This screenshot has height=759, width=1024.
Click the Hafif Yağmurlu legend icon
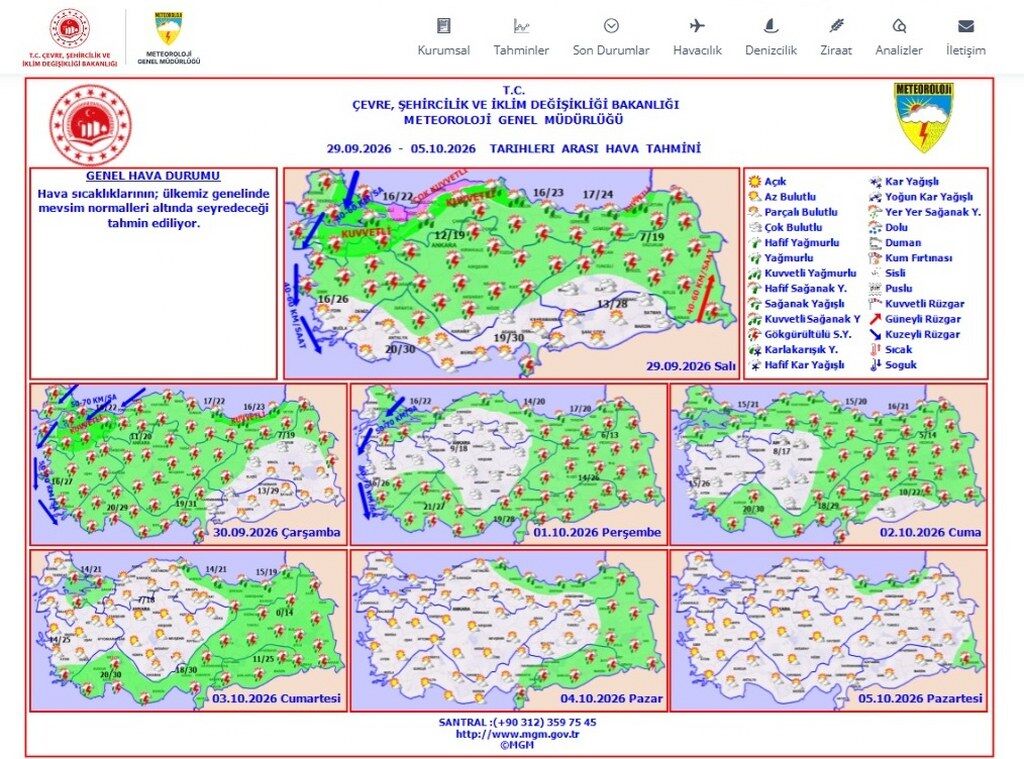pos(755,243)
